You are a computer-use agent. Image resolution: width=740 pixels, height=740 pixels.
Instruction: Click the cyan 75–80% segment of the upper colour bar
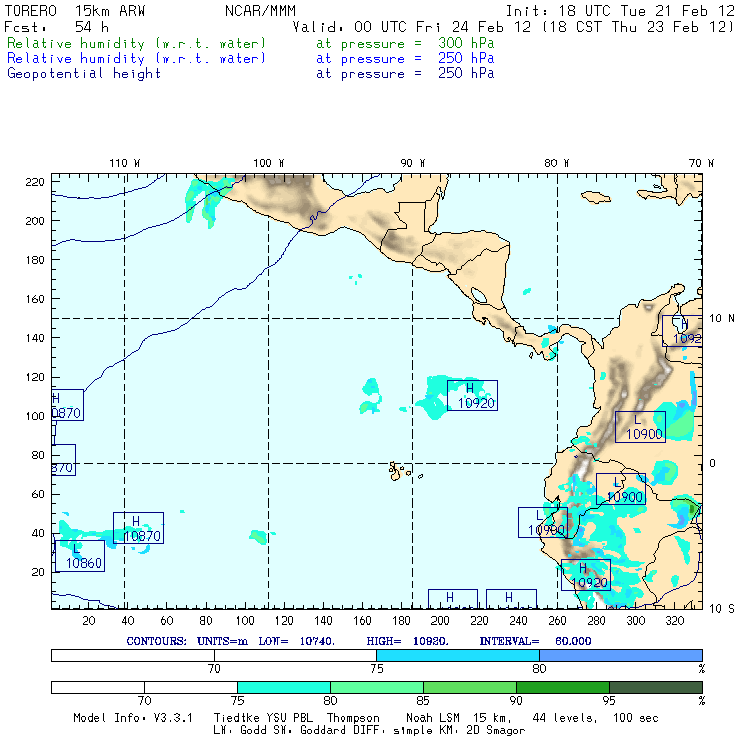coord(458,655)
